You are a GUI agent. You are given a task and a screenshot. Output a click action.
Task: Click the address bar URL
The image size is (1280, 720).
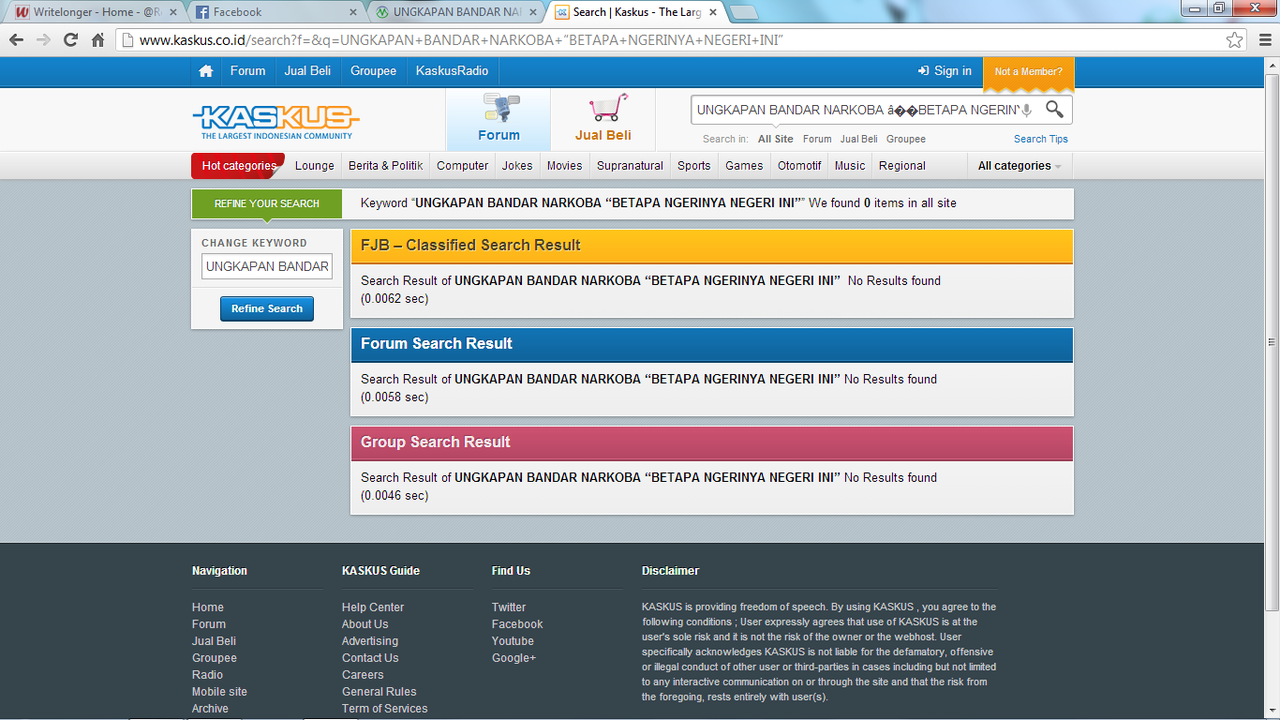point(460,40)
